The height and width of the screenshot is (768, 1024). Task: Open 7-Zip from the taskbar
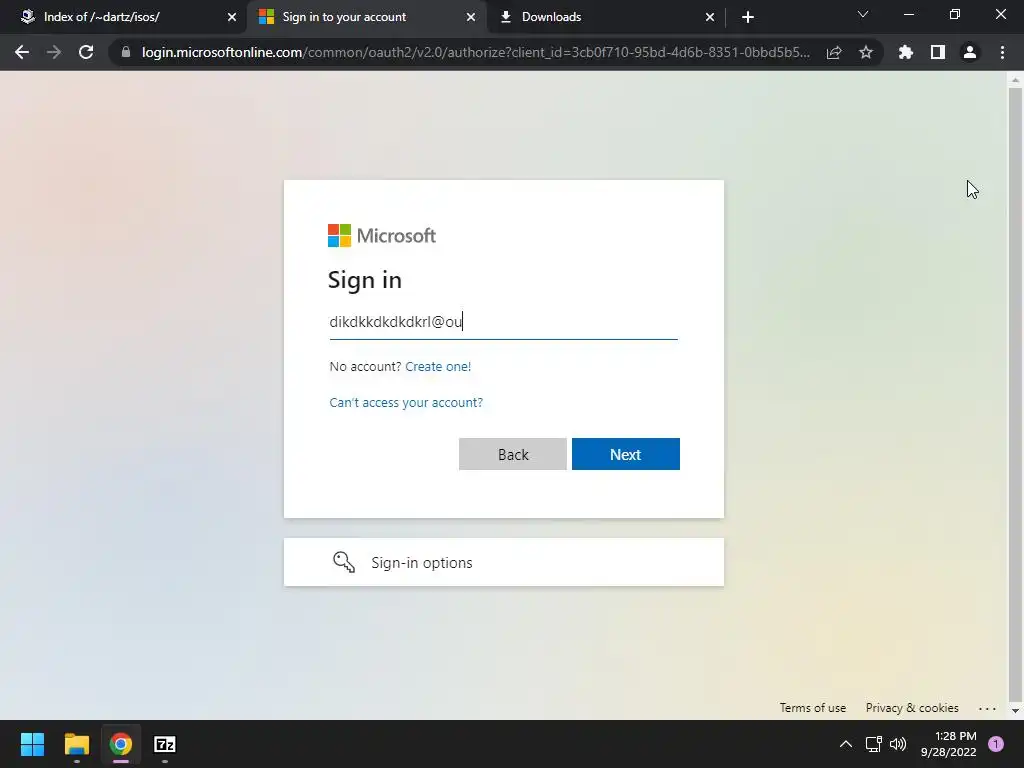[x=165, y=744]
